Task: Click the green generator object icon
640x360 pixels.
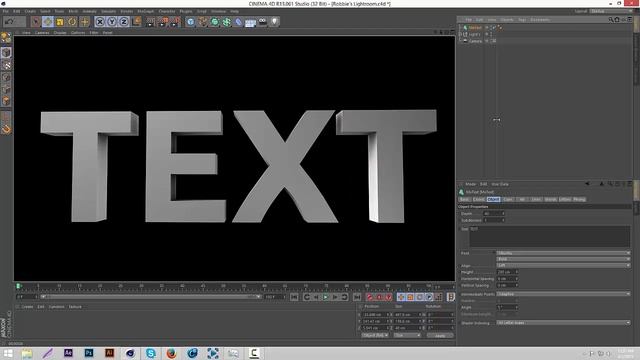Action: (215, 22)
